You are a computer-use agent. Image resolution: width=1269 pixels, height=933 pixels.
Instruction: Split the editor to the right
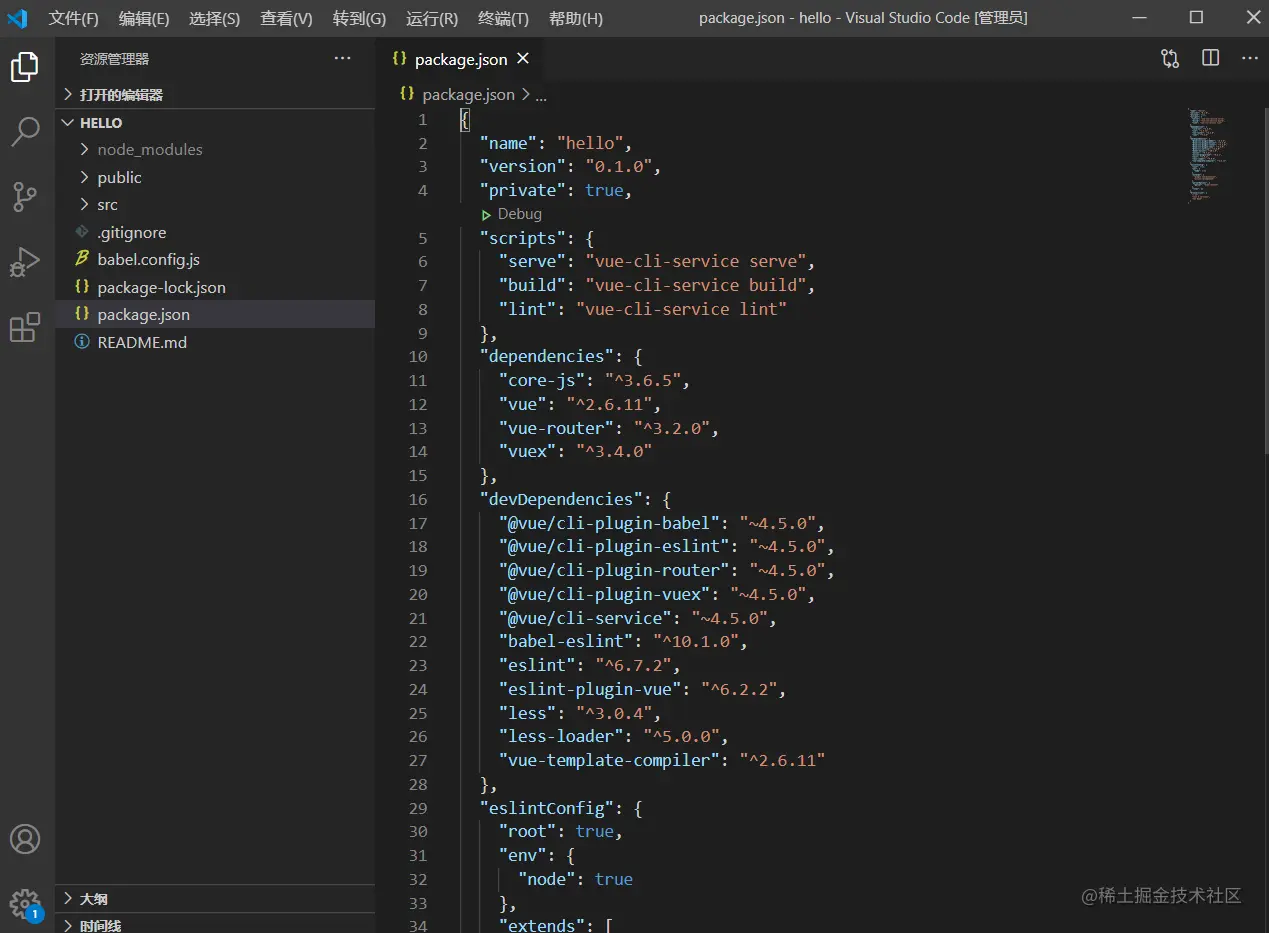[x=1210, y=58]
